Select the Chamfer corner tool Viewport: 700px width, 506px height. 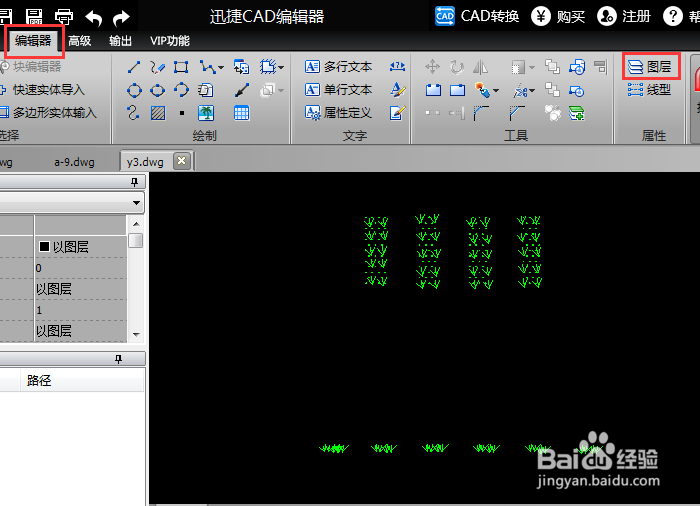pyautogui.click(x=517, y=113)
